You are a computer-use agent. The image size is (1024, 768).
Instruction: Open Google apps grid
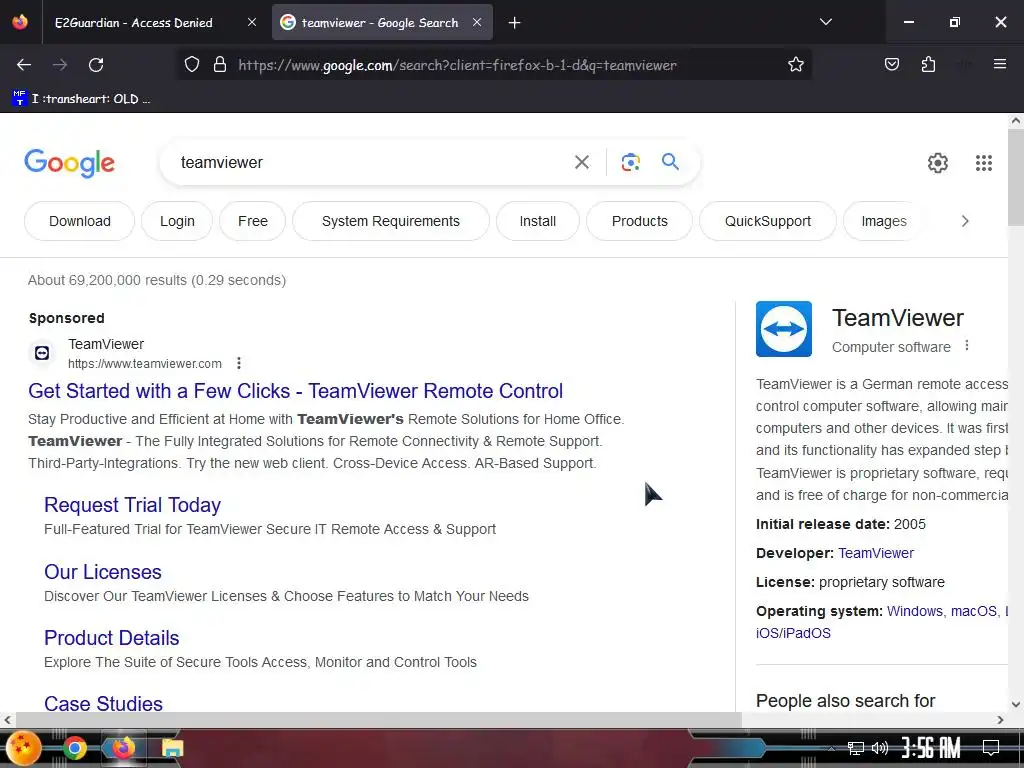tap(984, 163)
